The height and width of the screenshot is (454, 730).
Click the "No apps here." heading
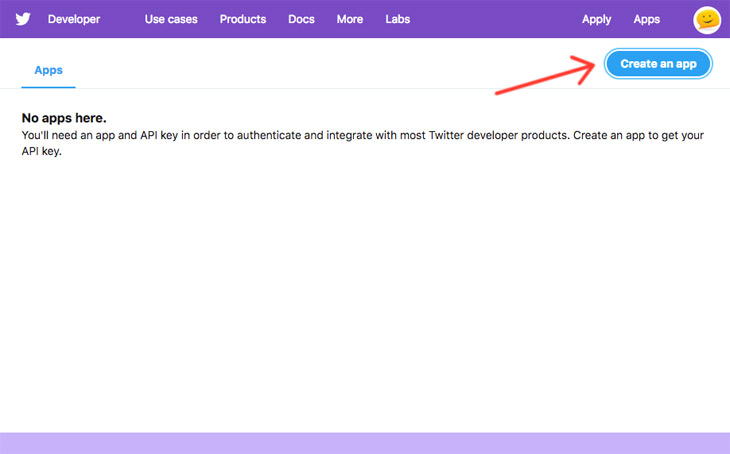pos(64,118)
